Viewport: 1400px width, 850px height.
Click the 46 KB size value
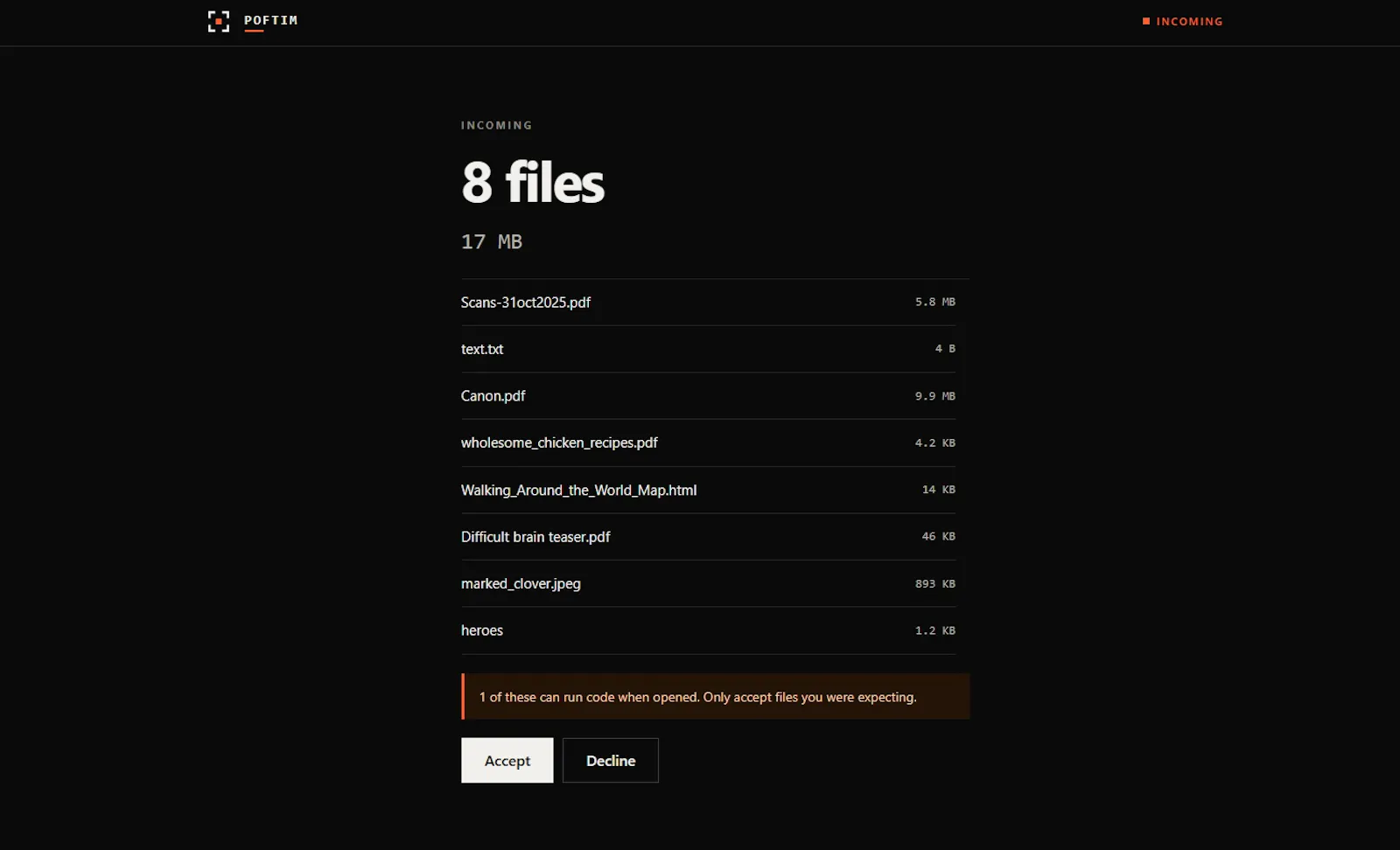(939, 536)
